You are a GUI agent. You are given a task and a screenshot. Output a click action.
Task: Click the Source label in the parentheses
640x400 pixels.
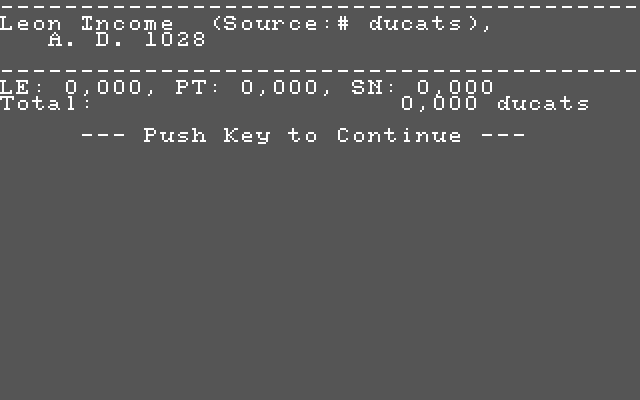[270, 24]
